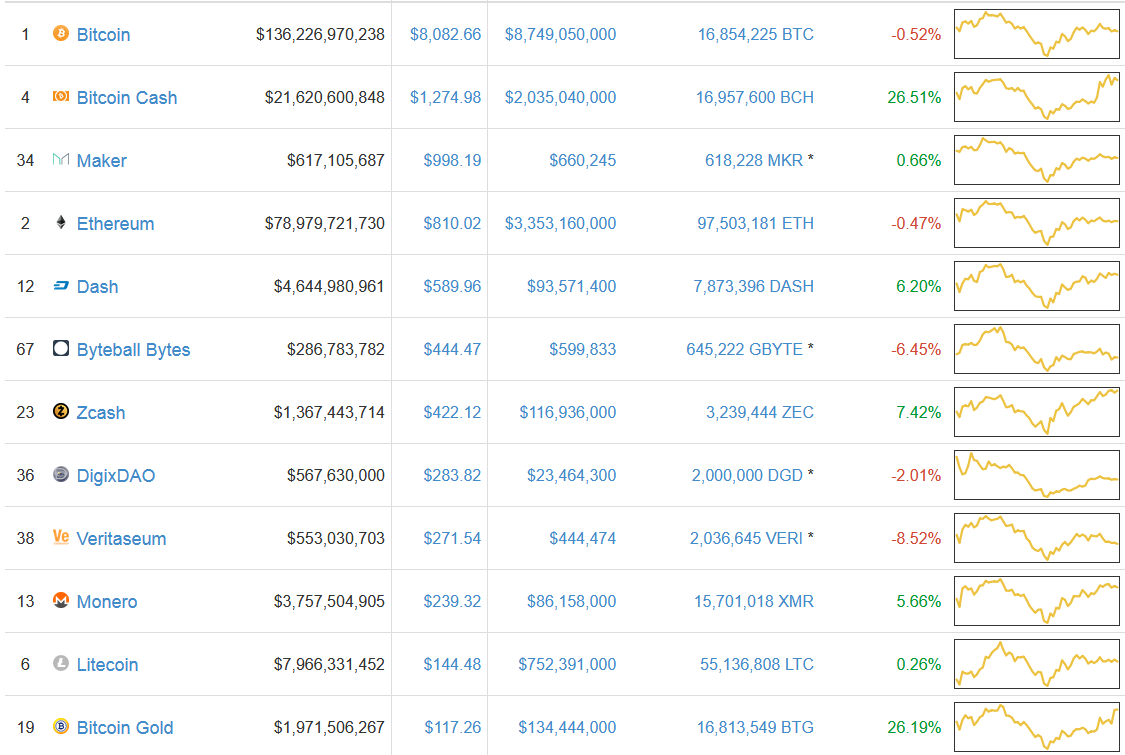Click Bitcoin price $8,082.66
The height and width of the screenshot is (755, 1125).
[446, 34]
